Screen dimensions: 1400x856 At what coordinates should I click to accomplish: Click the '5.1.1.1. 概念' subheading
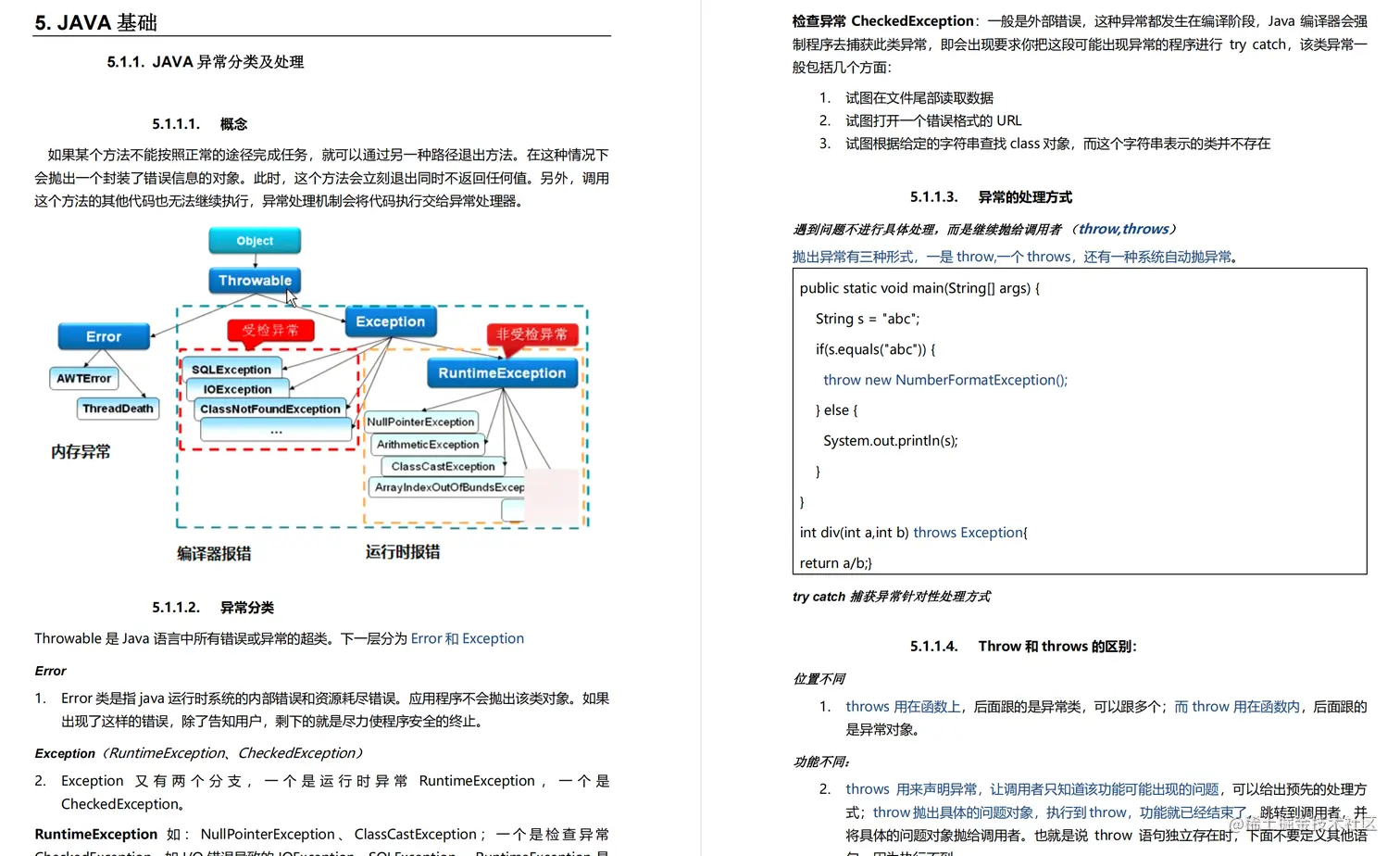[199, 124]
